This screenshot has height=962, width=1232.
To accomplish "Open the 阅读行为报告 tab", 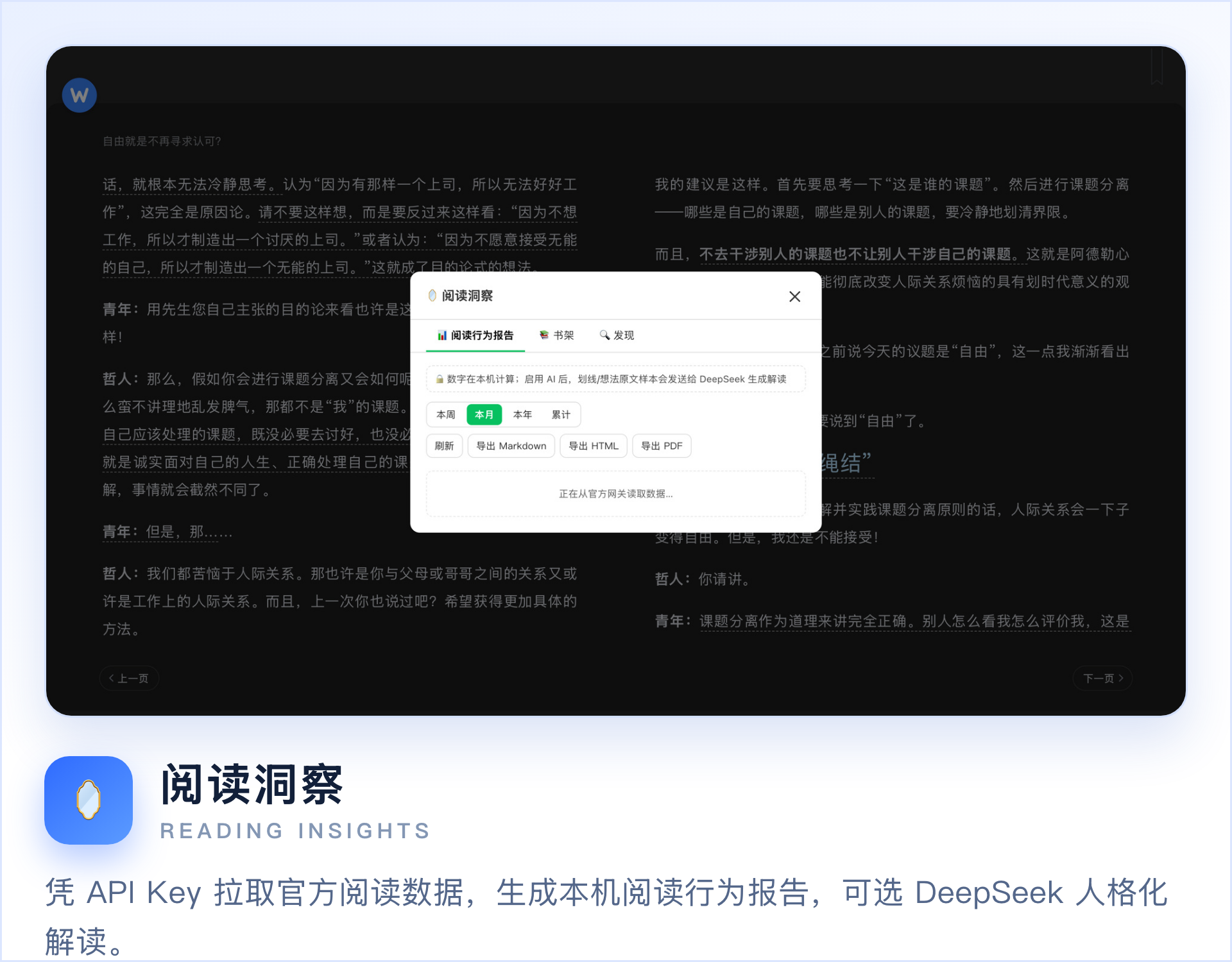I will [475, 335].
